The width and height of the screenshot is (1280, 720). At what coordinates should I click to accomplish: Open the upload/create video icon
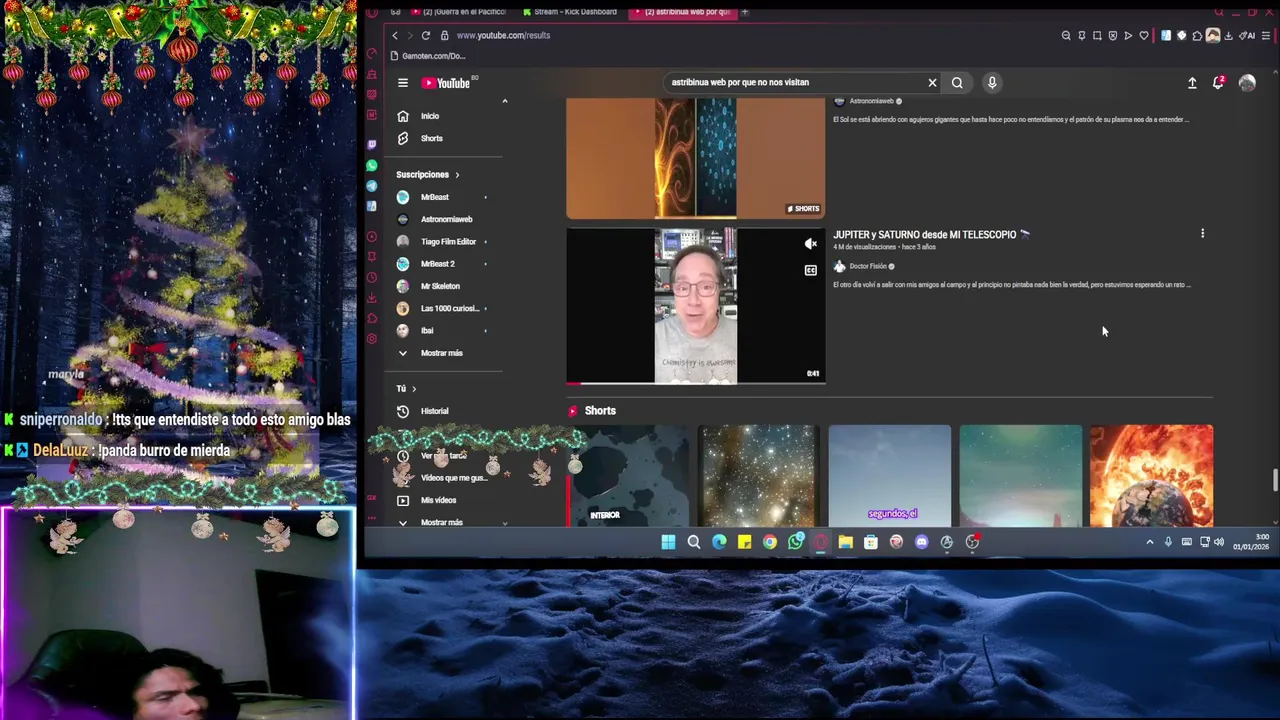click(1192, 83)
